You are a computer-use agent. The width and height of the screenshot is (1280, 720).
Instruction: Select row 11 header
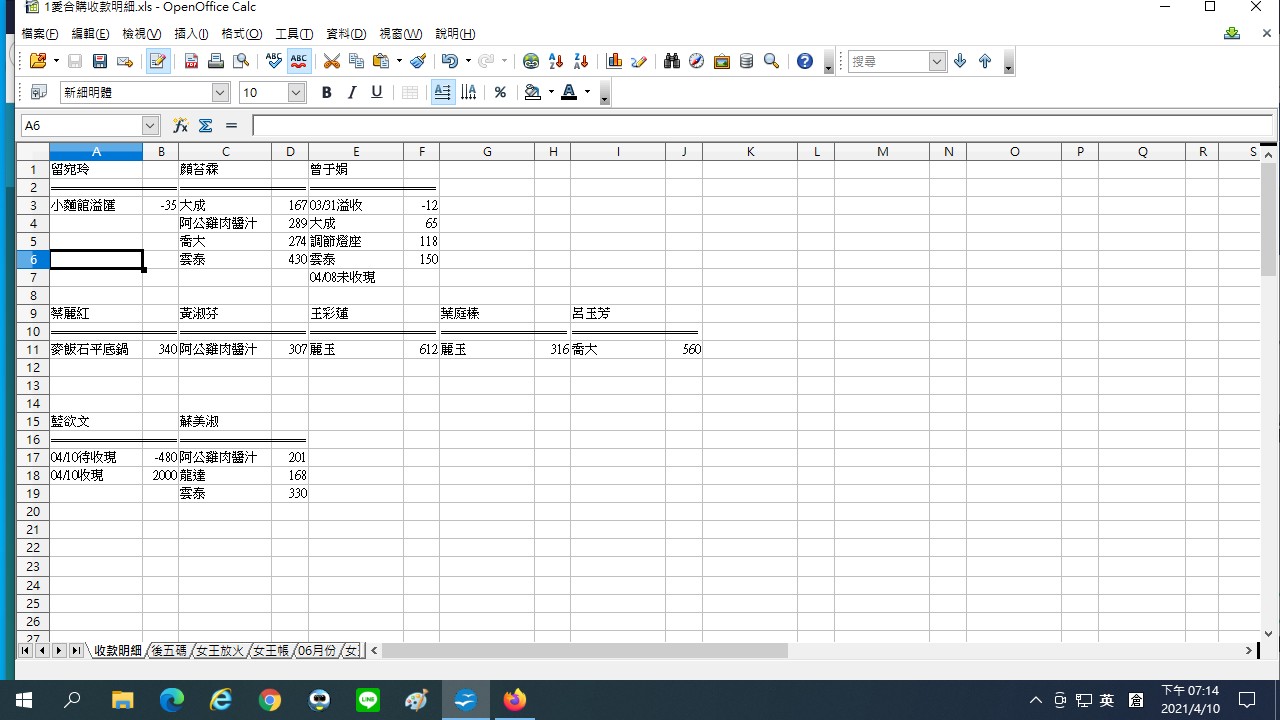32,350
